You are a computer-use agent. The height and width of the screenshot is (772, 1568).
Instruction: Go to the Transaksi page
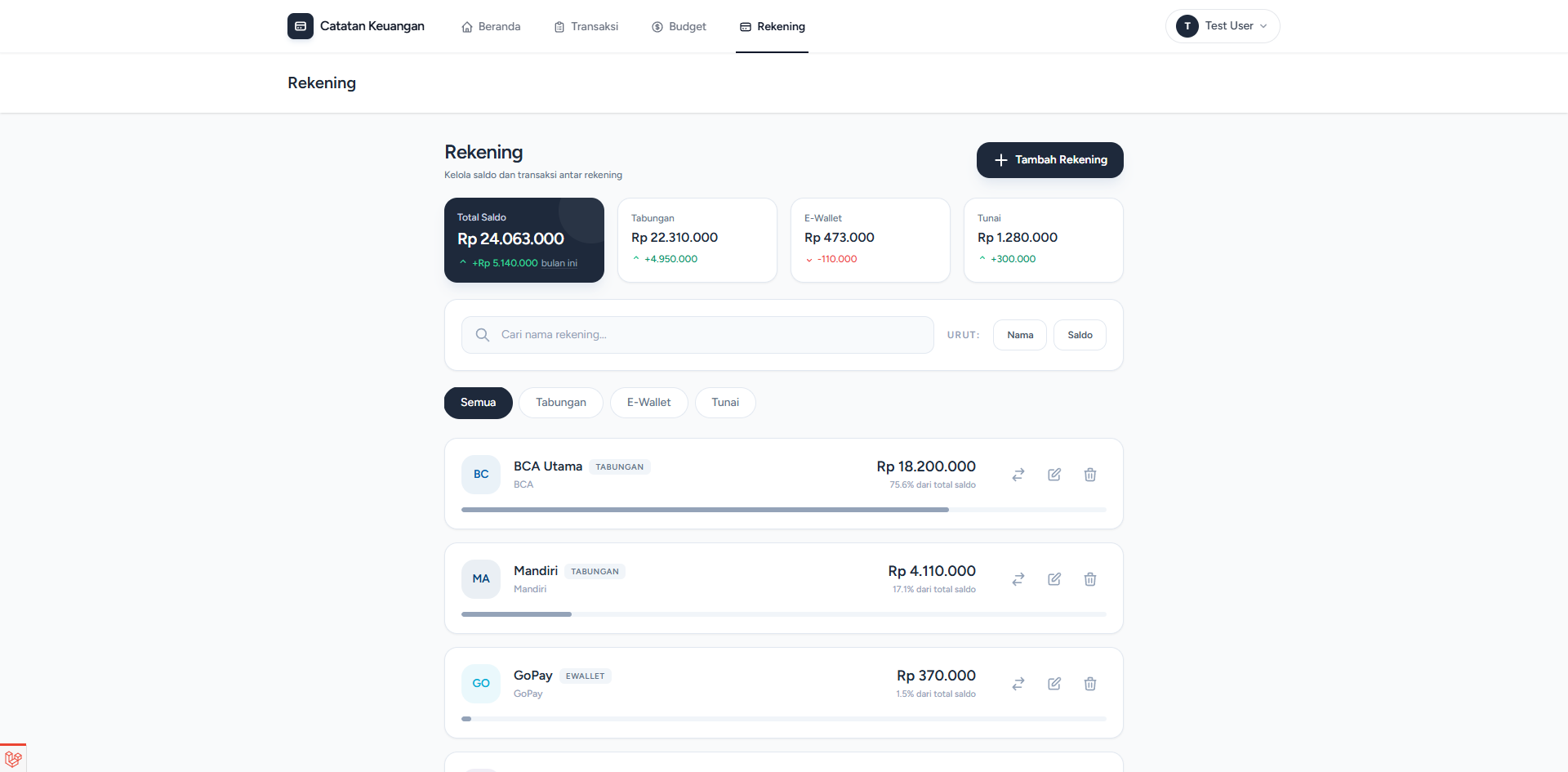(586, 27)
